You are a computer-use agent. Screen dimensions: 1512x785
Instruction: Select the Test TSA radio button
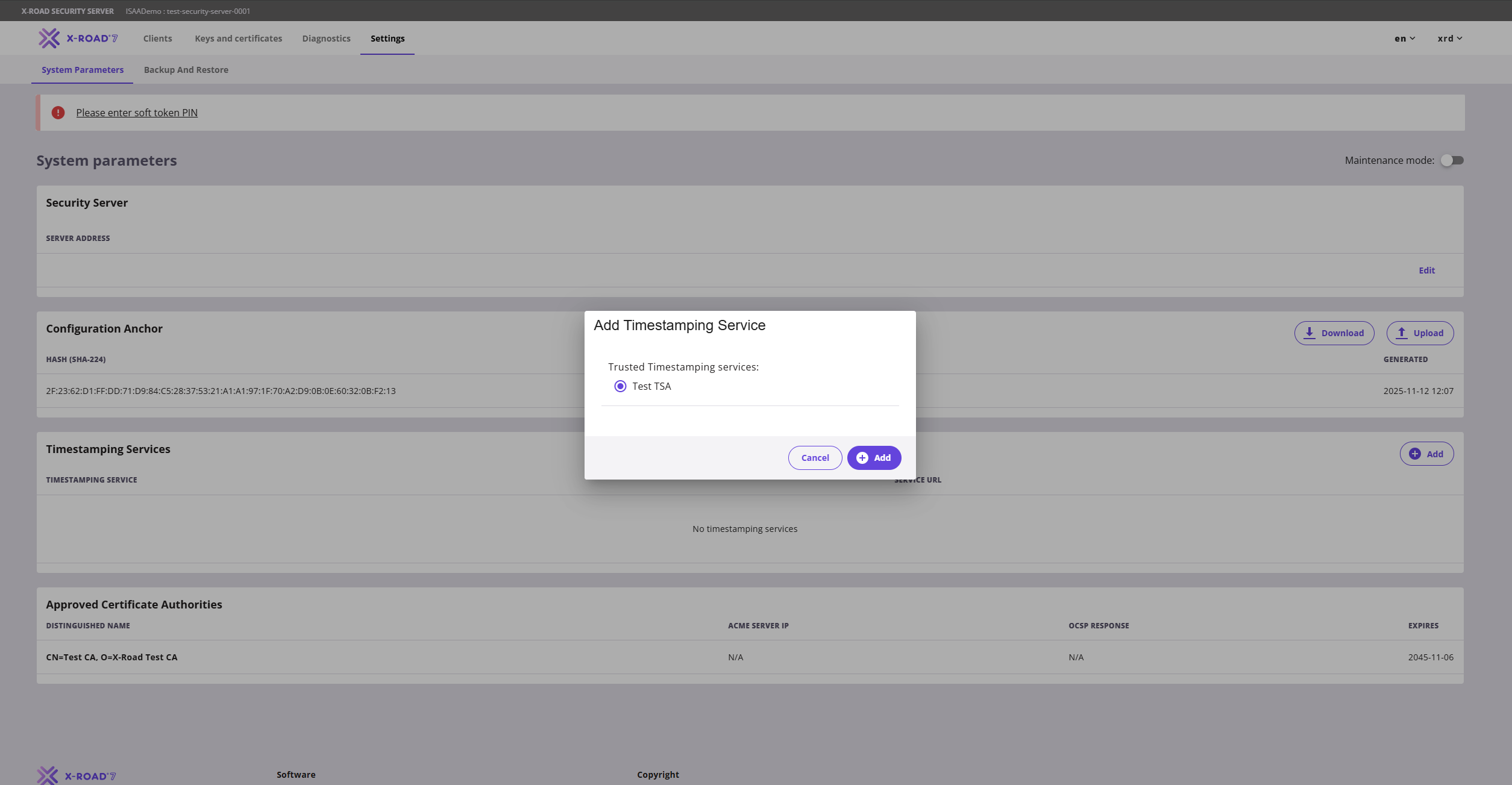[620, 386]
